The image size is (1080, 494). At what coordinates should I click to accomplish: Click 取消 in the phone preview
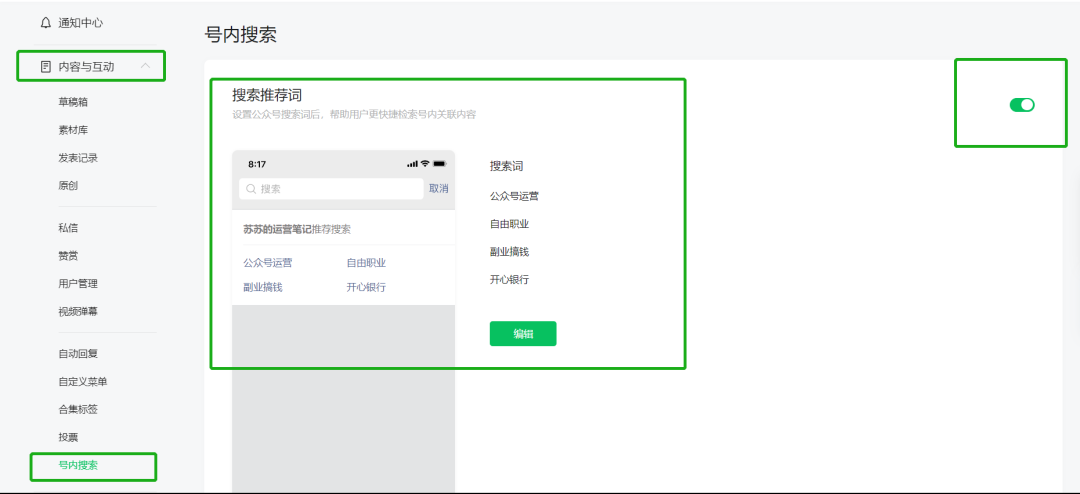tap(439, 189)
